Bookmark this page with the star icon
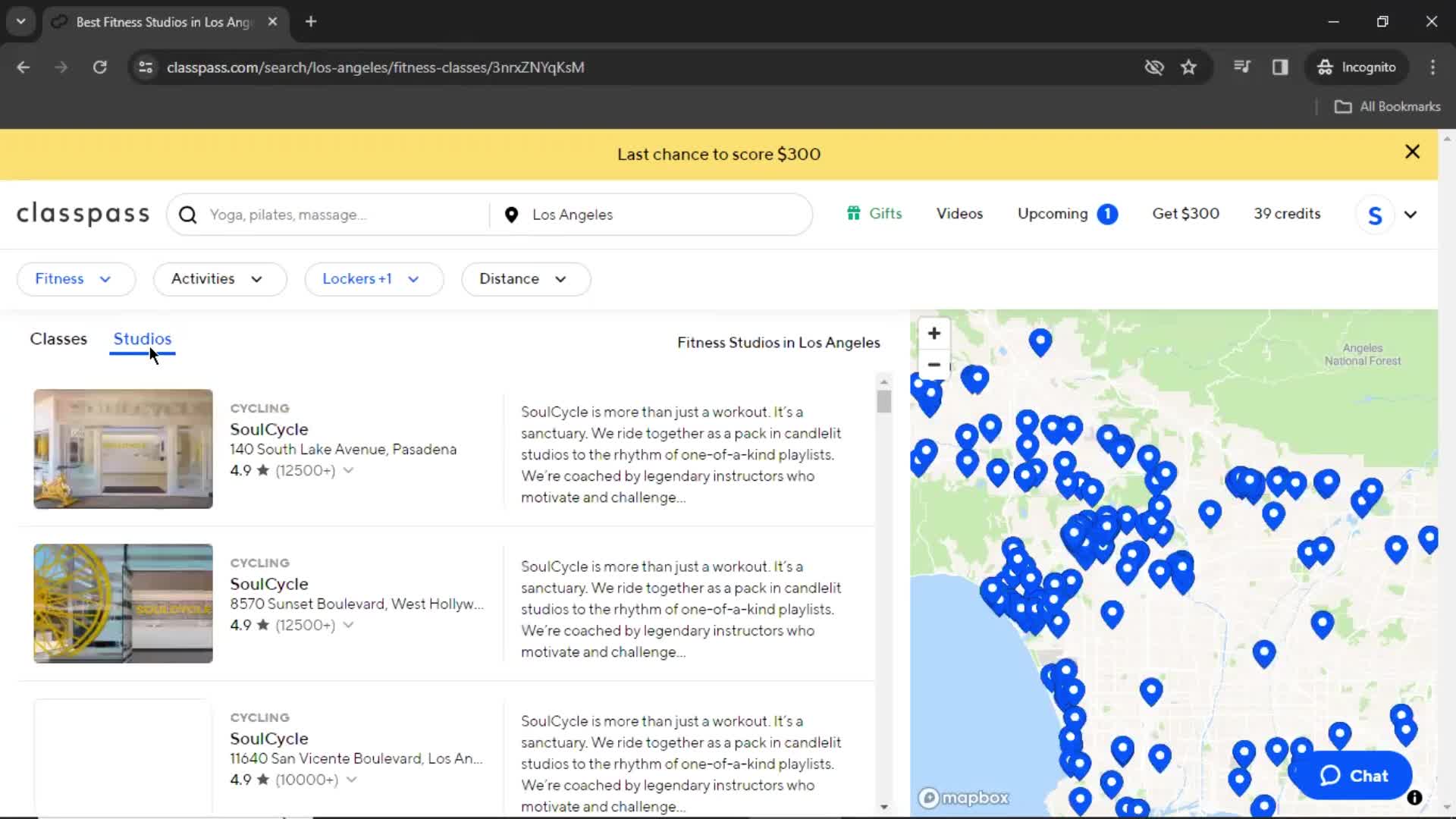 (1188, 67)
